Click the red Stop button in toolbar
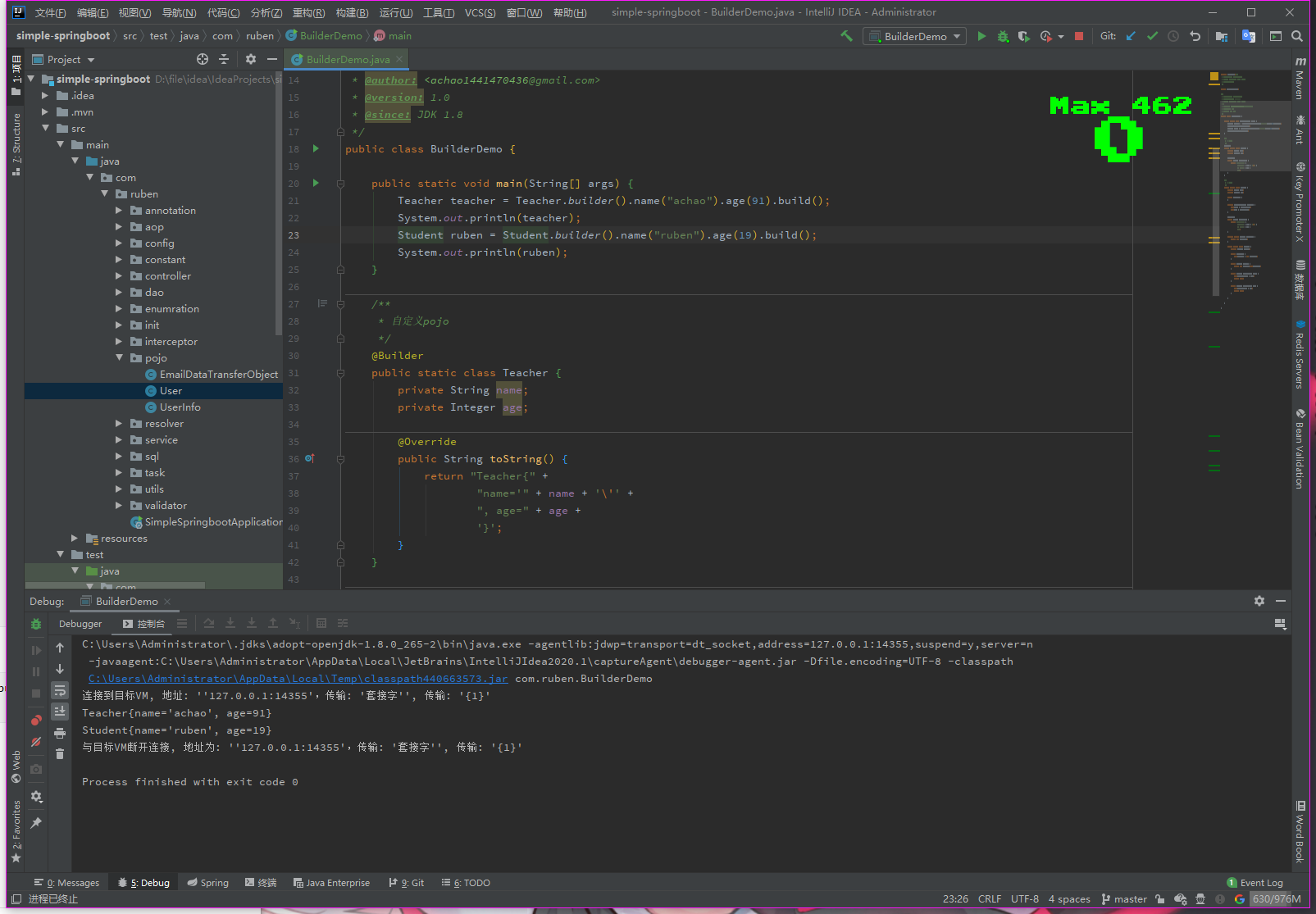The width and height of the screenshot is (1316, 914). pos(1079,36)
